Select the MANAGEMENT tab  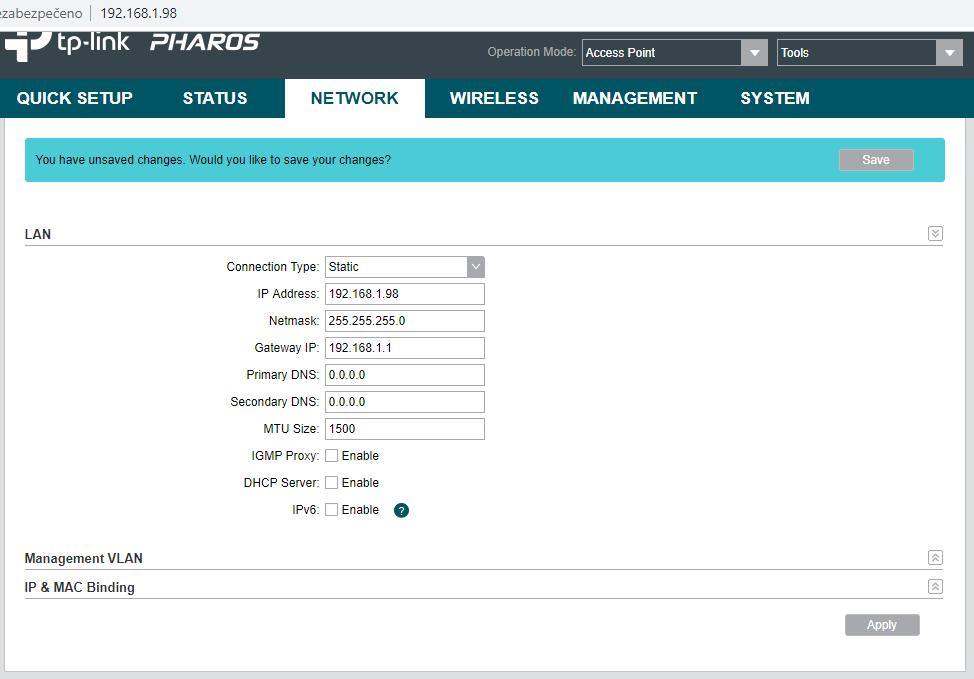pos(635,98)
